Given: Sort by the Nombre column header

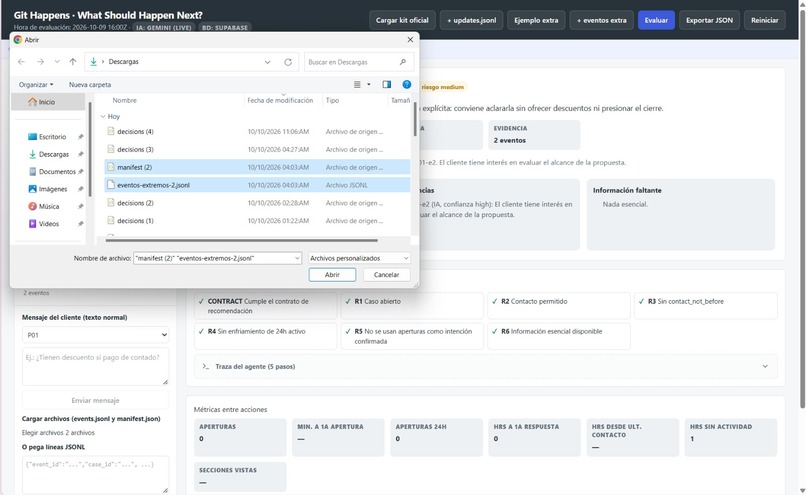Looking at the screenshot, I should point(124,101).
